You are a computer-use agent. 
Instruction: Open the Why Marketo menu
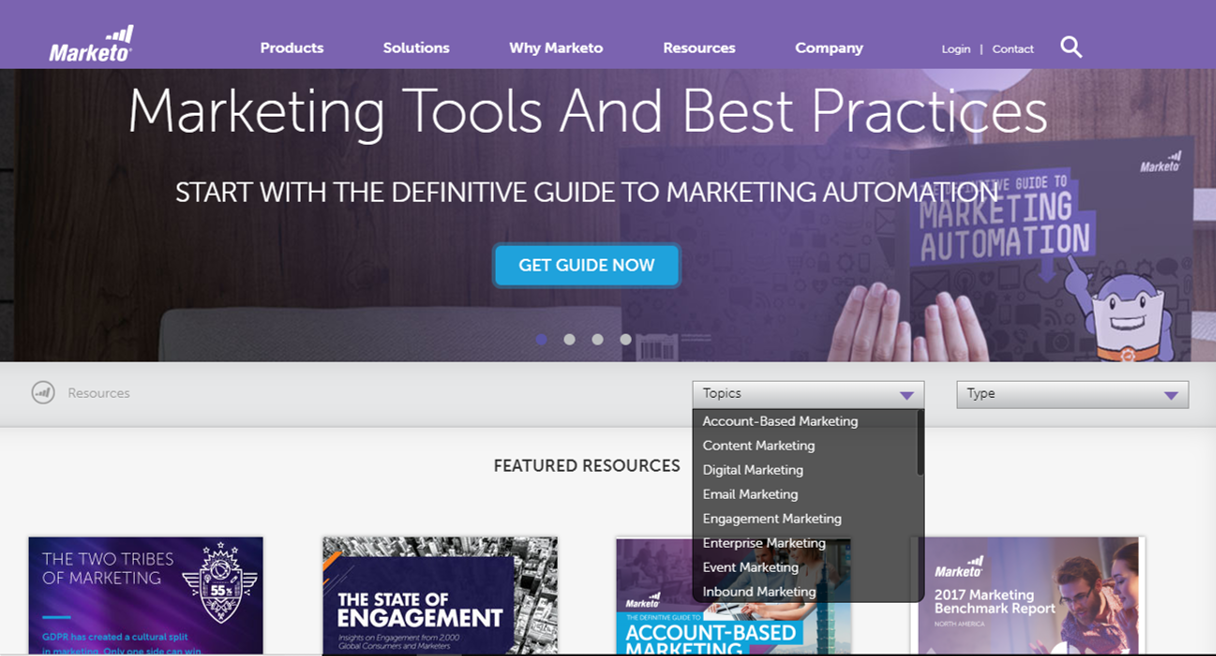point(556,48)
